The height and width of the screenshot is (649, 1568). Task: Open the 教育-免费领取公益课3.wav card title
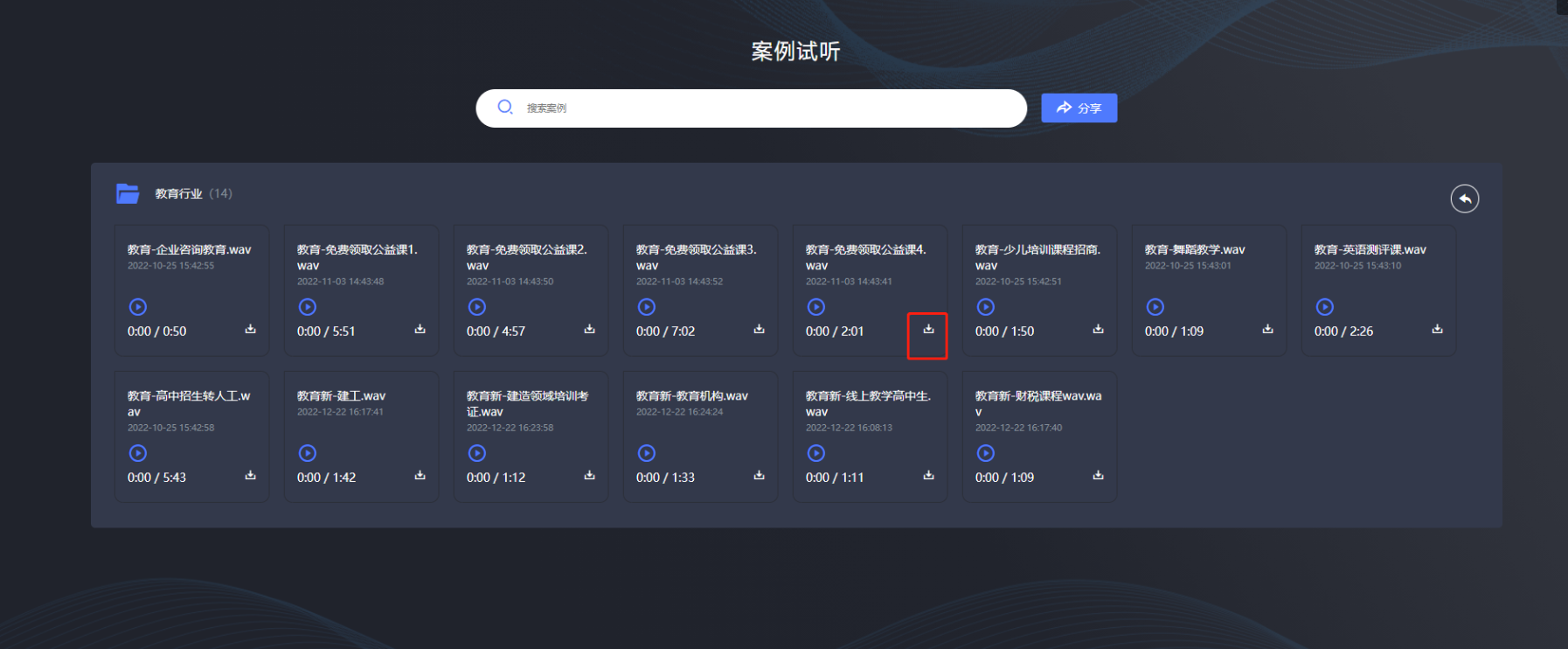[x=696, y=257]
